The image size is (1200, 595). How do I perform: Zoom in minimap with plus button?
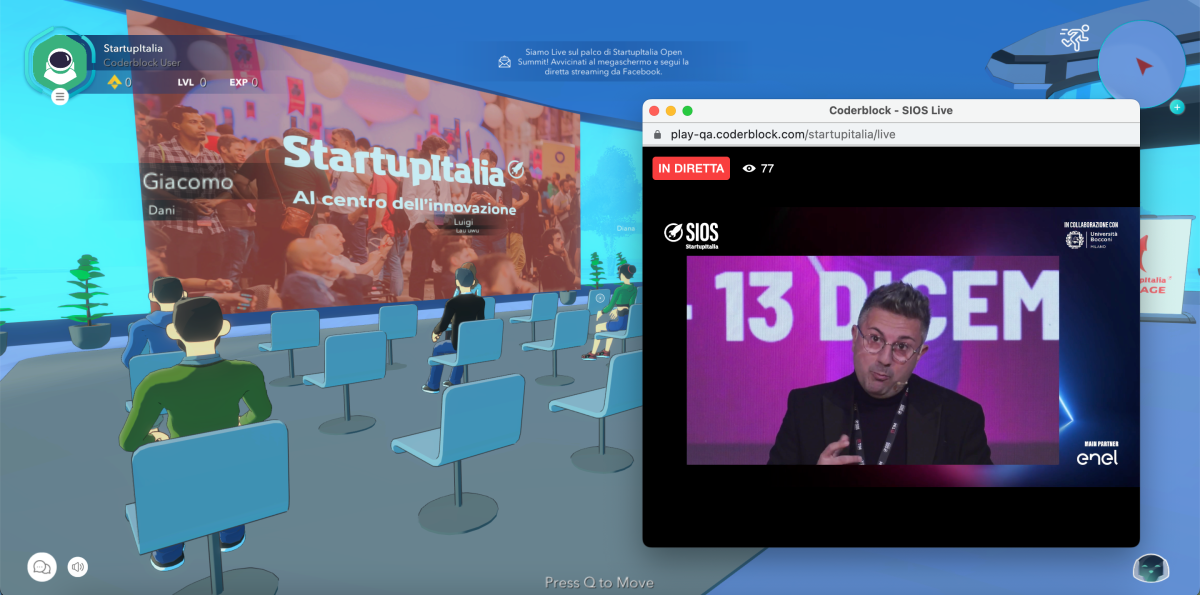pyautogui.click(x=1176, y=107)
